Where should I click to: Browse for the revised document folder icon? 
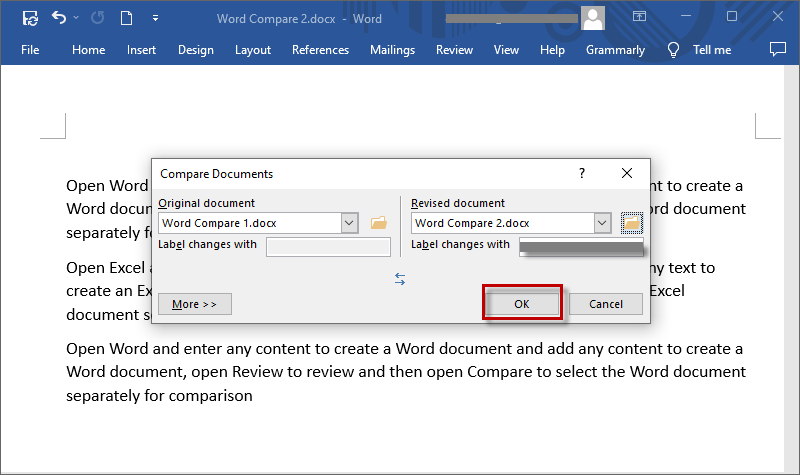coord(632,223)
